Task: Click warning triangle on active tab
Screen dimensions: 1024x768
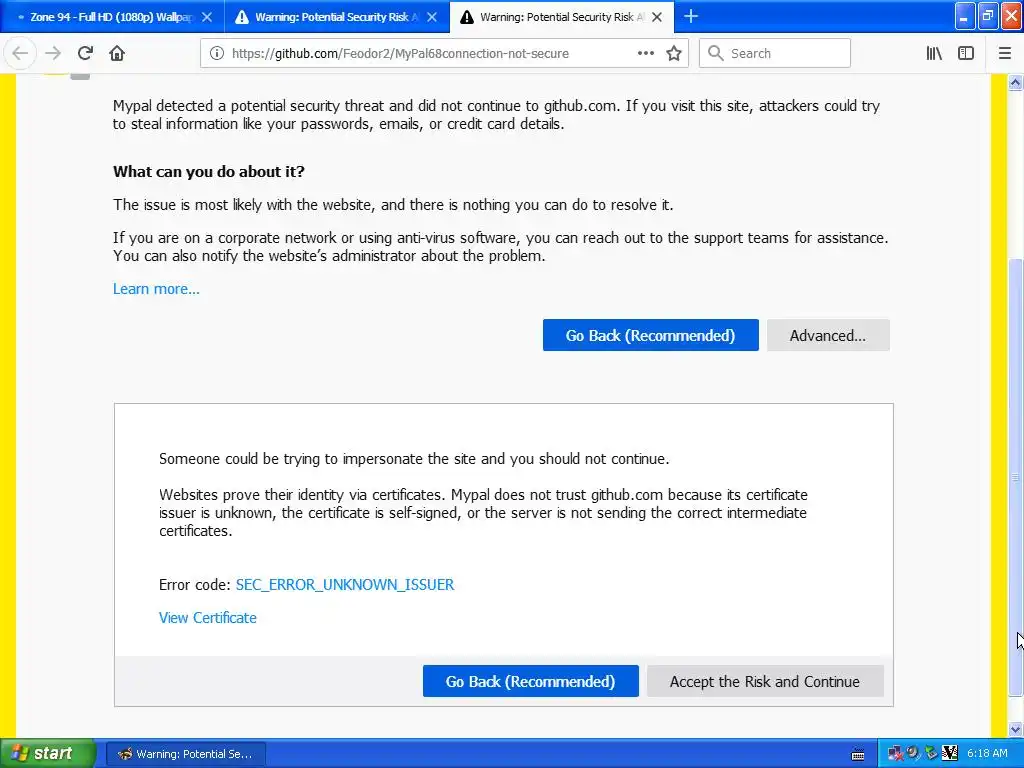Action: coord(467,17)
